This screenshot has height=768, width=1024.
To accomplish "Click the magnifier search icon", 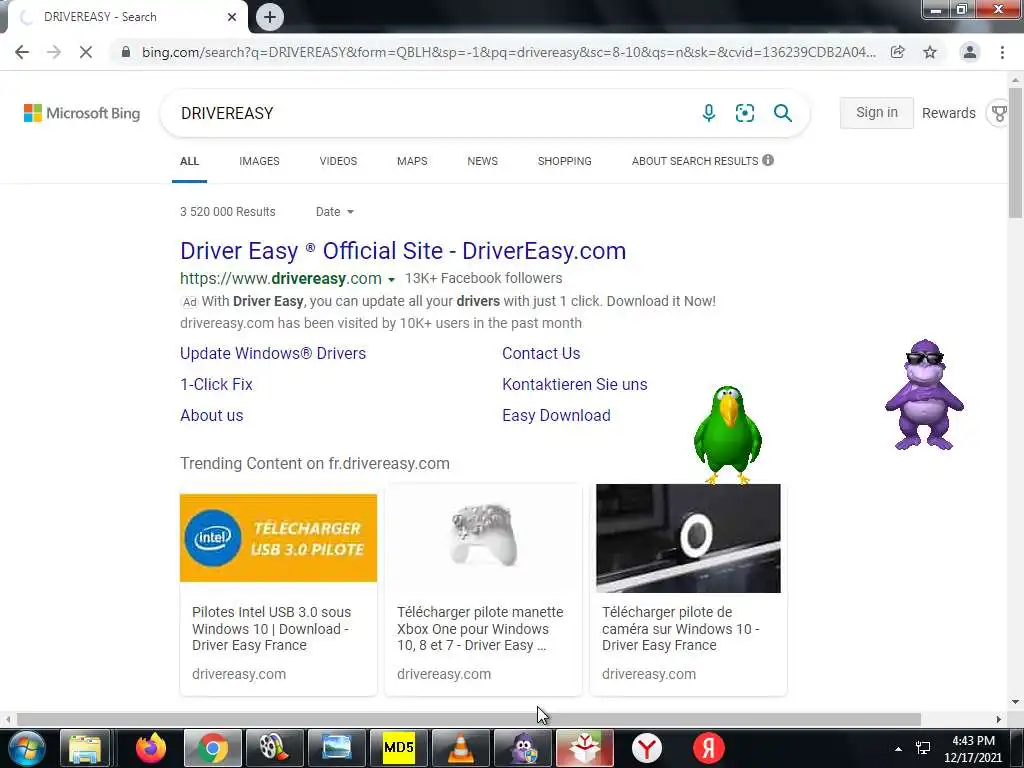I will coord(782,113).
